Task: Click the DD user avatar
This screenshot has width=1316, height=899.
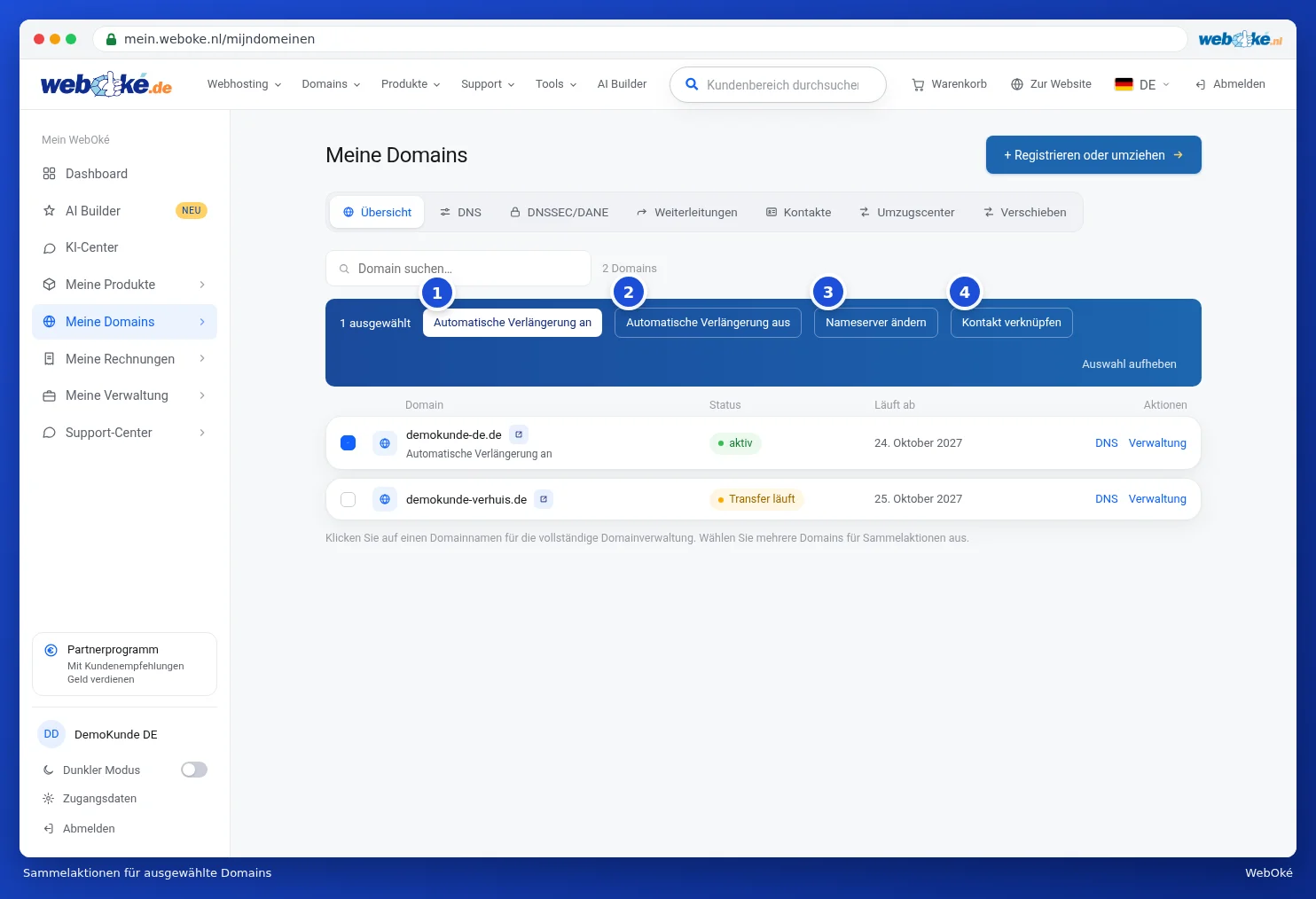Action: 51,734
